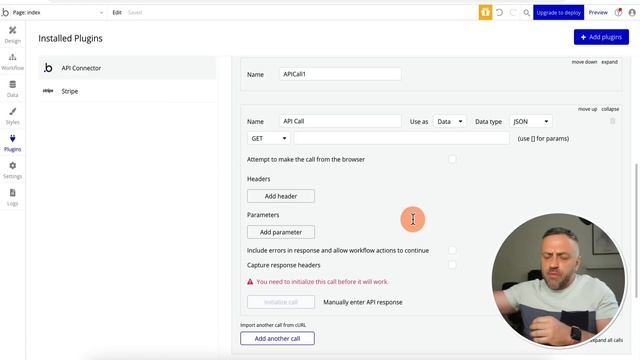The image size is (640, 360).
Task: Click the API URL input field
Action: (x=402, y=138)
